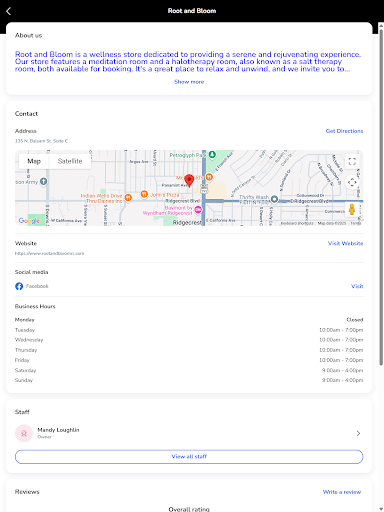384x512 pixels.
Task: Click the red location pin on map
Action: (x=189, y=180)
